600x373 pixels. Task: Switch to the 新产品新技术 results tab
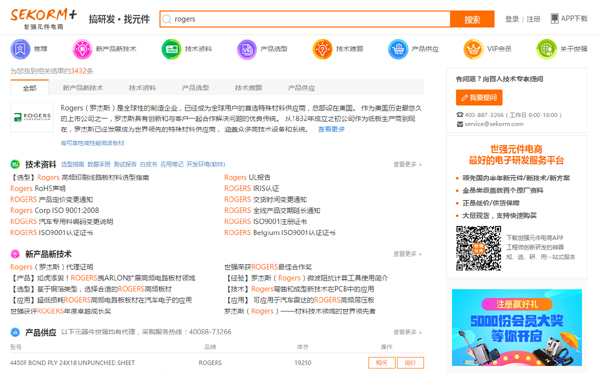83,88
